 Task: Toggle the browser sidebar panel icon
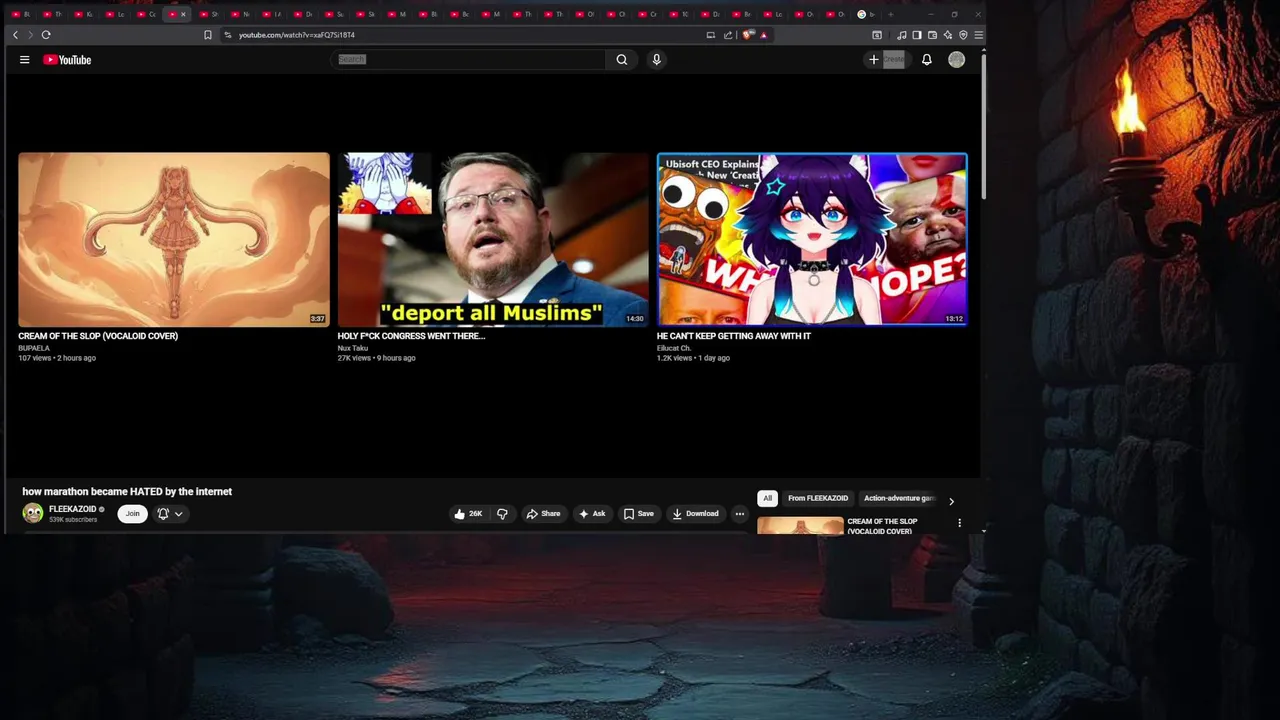[917, 35]
